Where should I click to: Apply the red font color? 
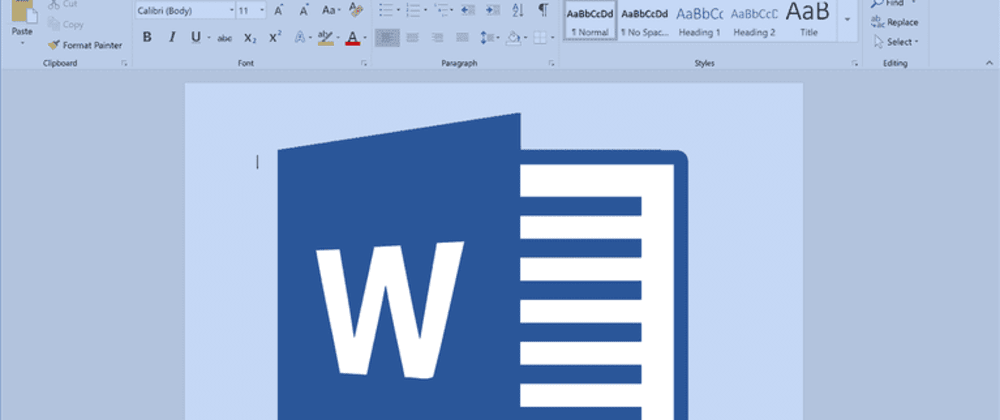[x=353, y=38]
